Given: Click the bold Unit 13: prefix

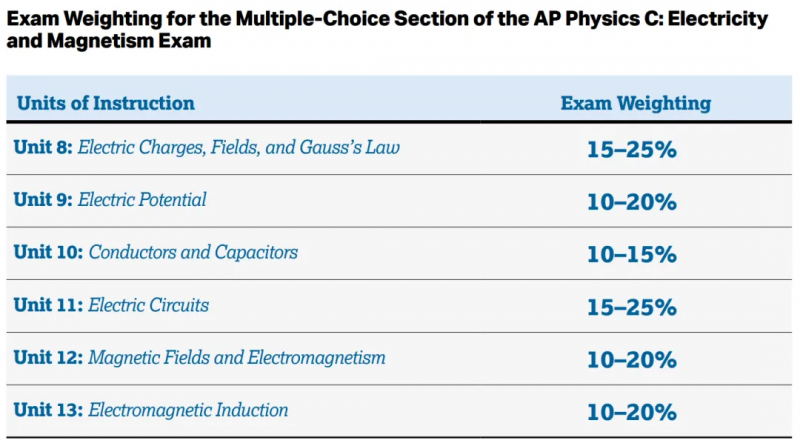Looking at the screenshot, I should (x=48, y=410).
